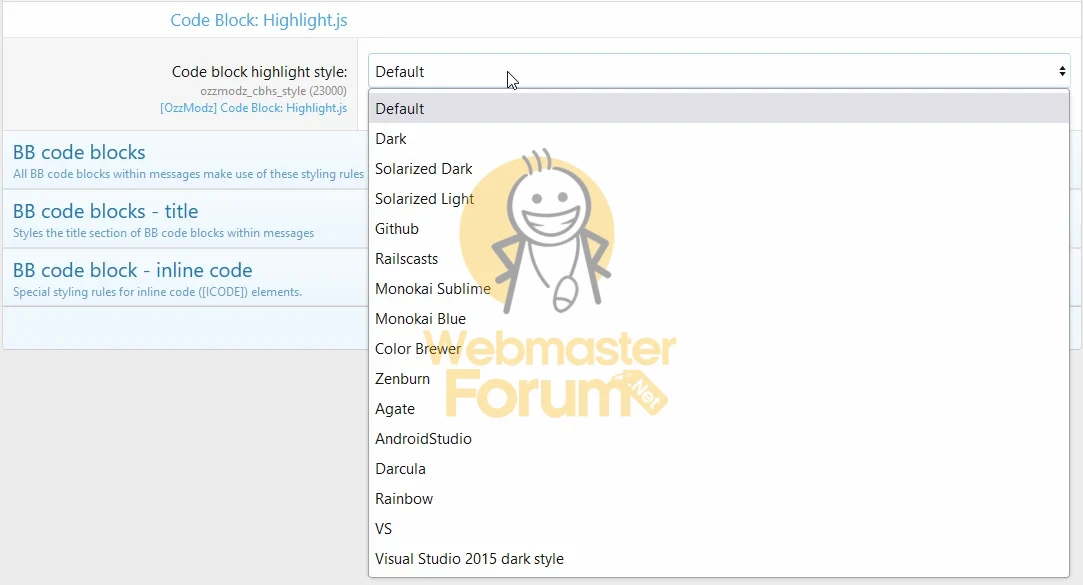The height and width of the screenshot is (585, 1083).
Task: Select the Railscasts option
Action: click(x=719, y=259)
